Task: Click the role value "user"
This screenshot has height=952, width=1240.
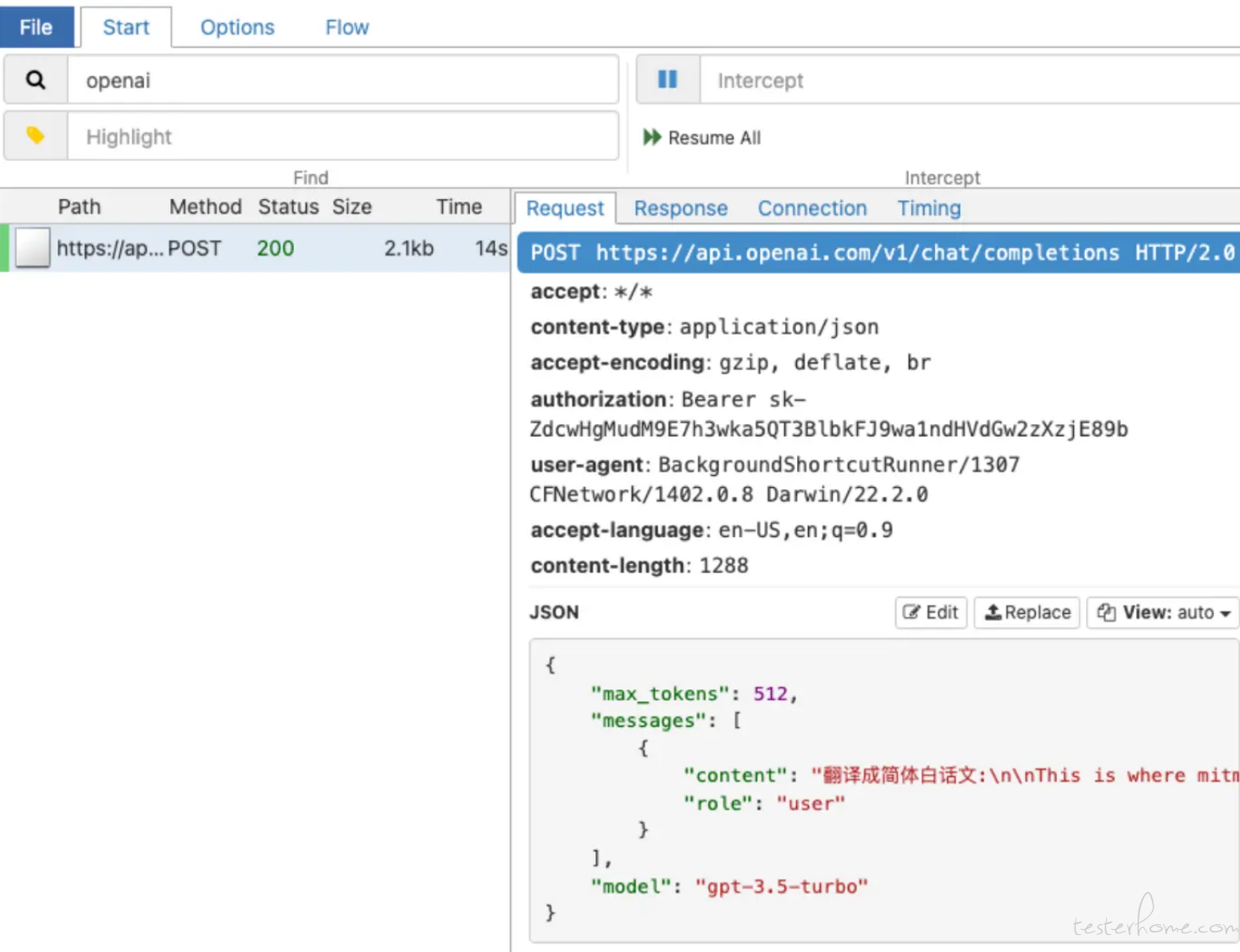Action: coord(811,803)
